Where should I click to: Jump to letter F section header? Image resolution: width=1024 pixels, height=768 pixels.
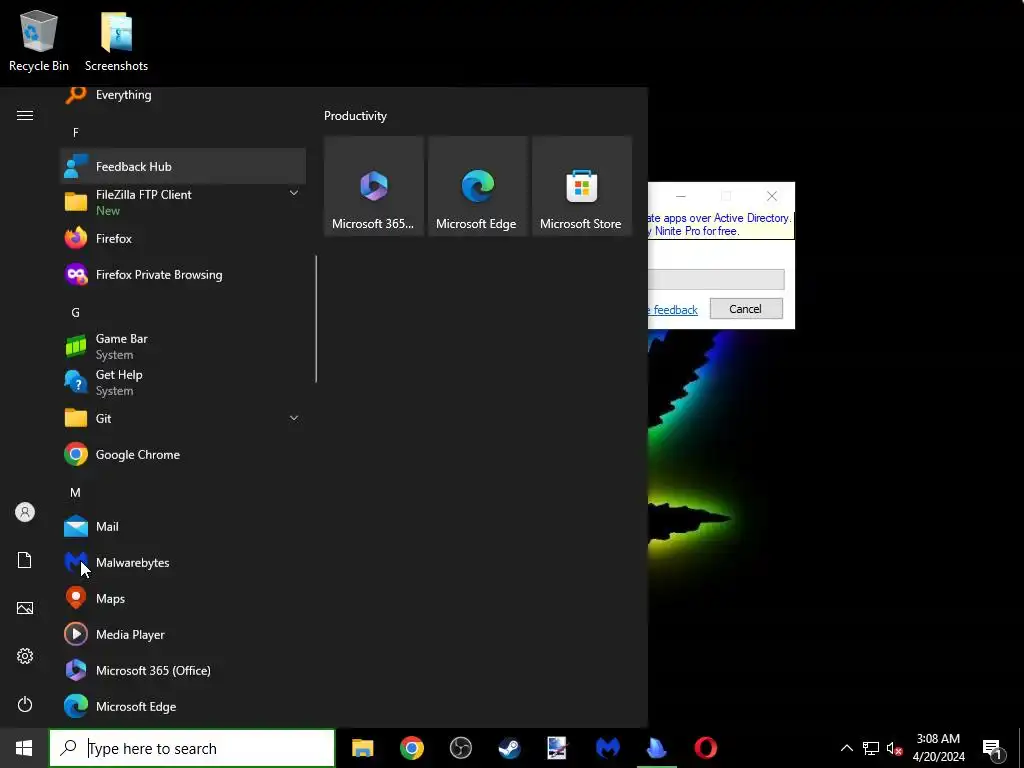(76, 133)
